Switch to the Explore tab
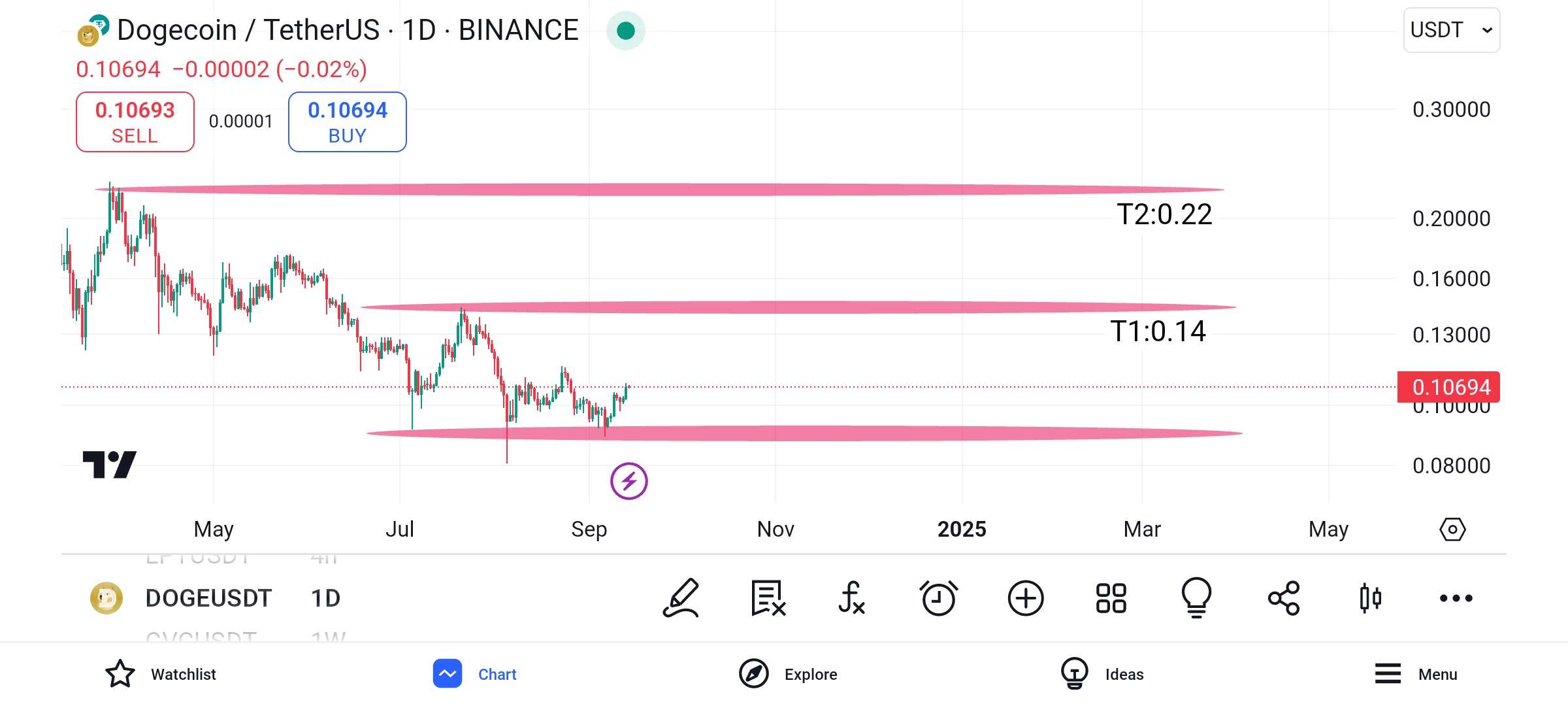The image size is (1568, 706). (788, 674)
